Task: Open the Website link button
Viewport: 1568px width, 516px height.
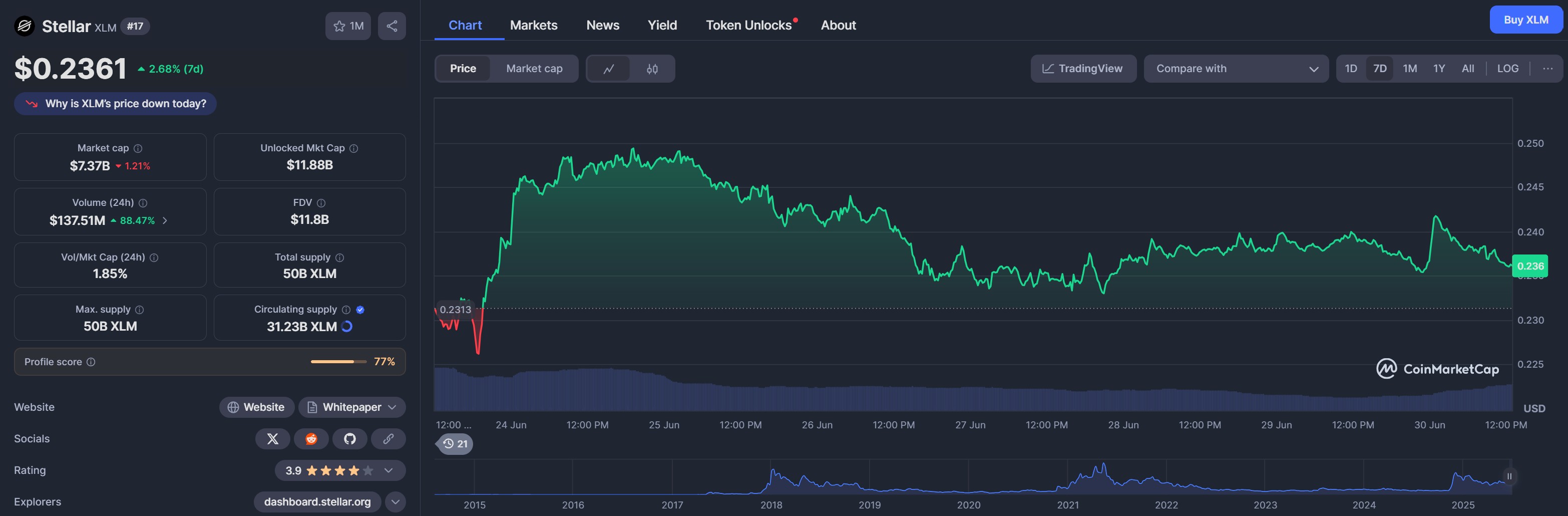Action: point(256,407)
